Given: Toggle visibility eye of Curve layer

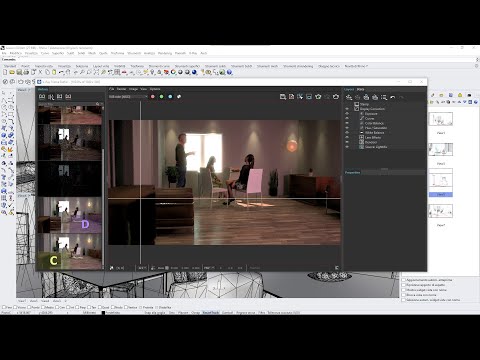Looking at the screenshot, I should coord(347,118).
